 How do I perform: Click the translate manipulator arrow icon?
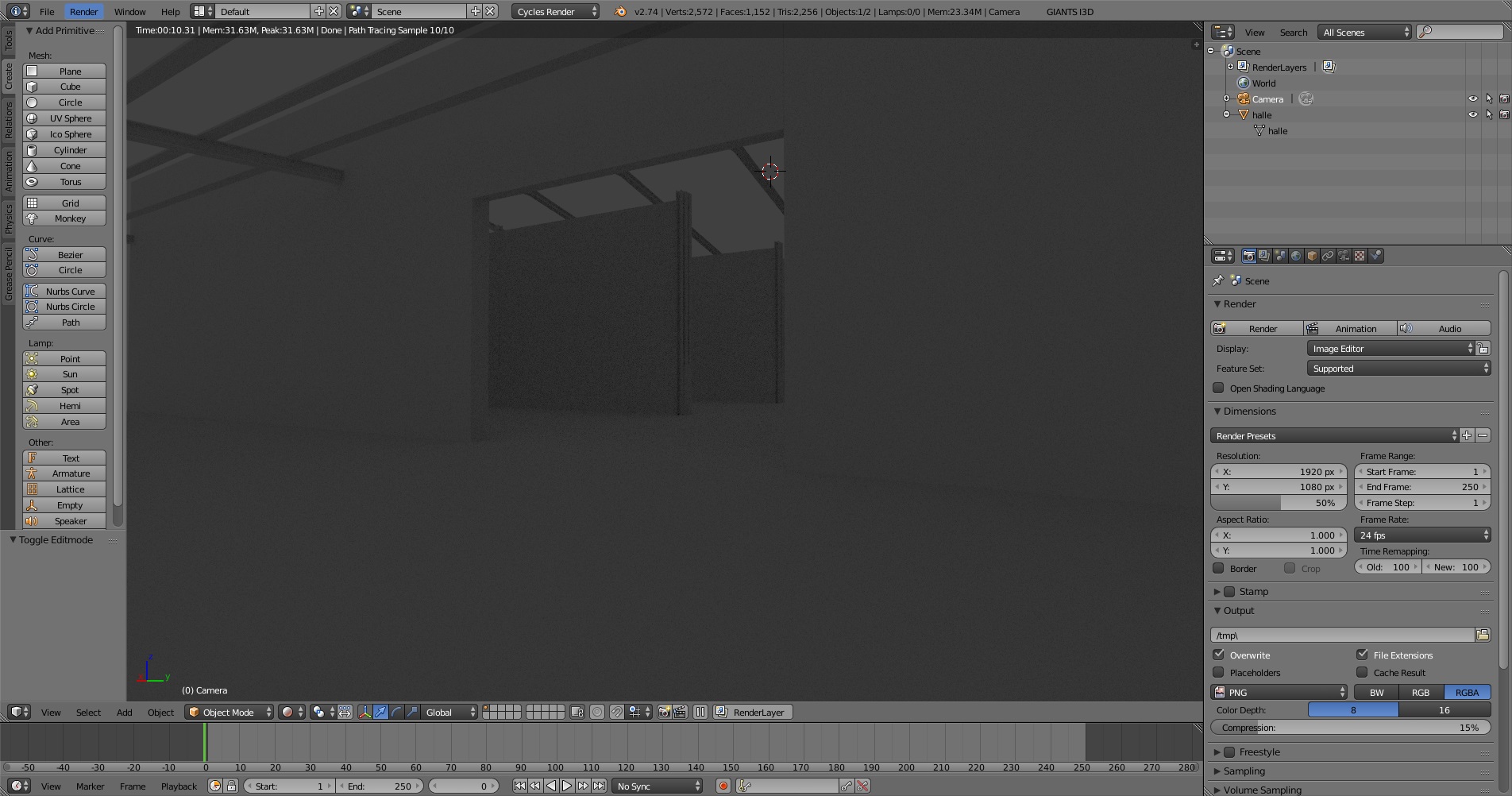tap(380, 712)
